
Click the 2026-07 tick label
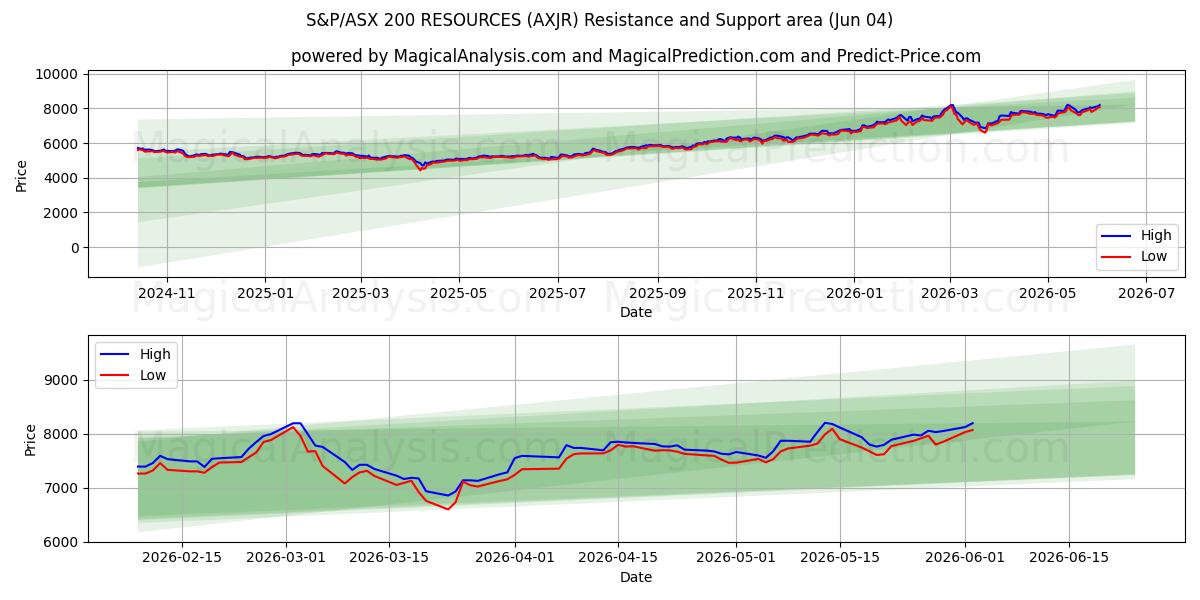coord(1146,293)
